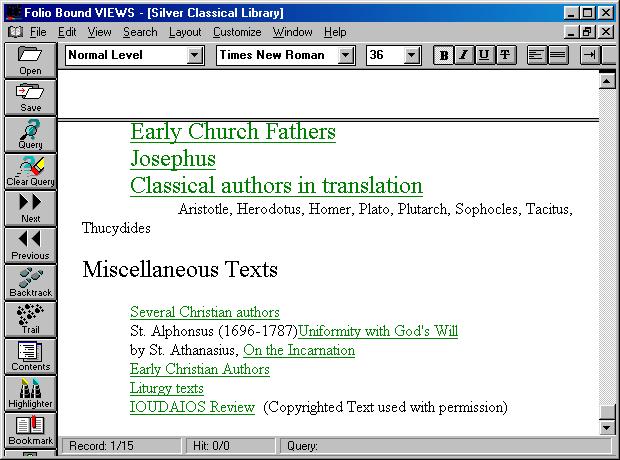This screenshot has height=460, width=620.
Task: Click the text "Thucydides"
Action: pyautogui.click(x=116, y=228)
